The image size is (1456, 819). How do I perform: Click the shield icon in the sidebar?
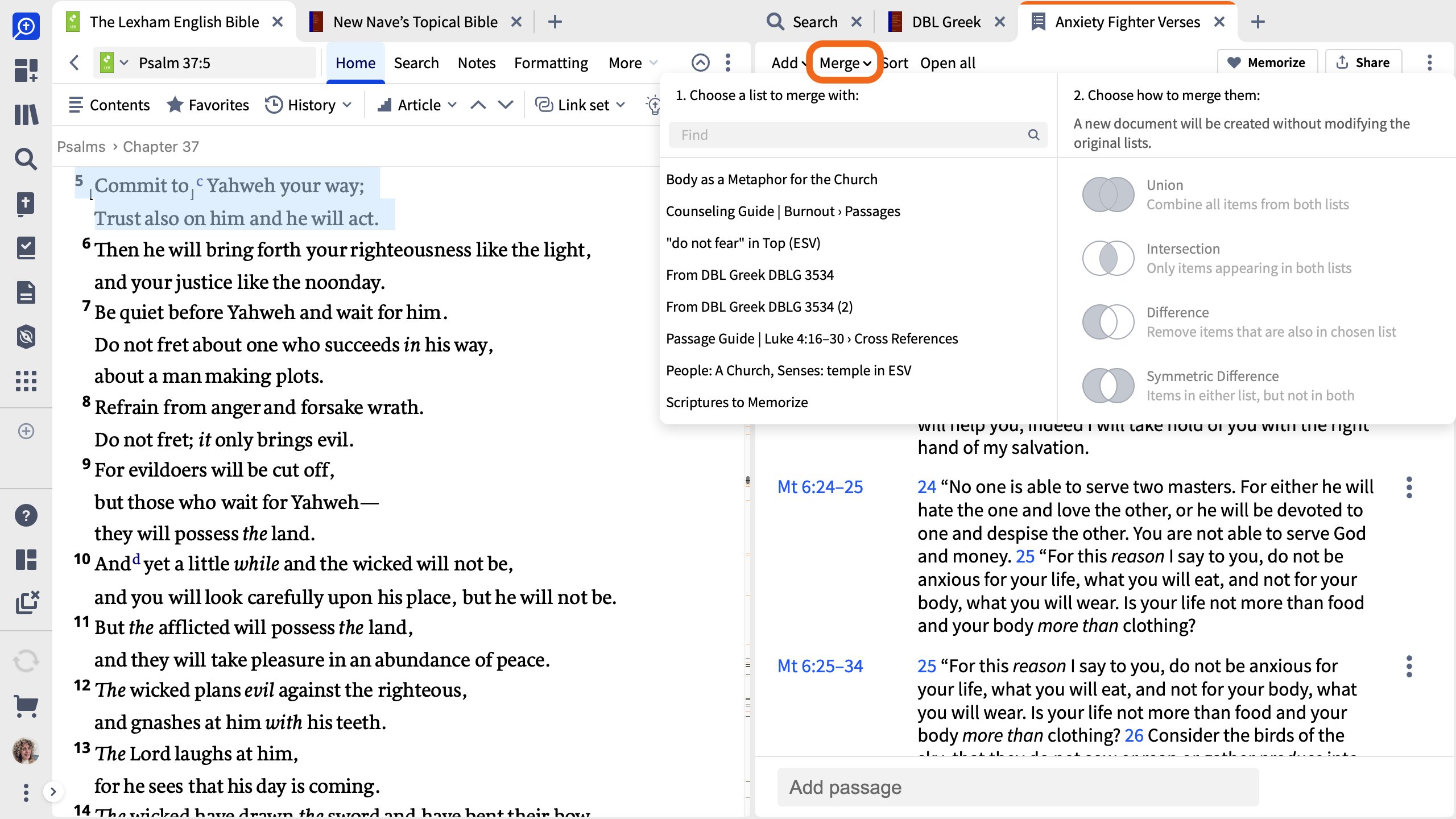click(26, 337)
